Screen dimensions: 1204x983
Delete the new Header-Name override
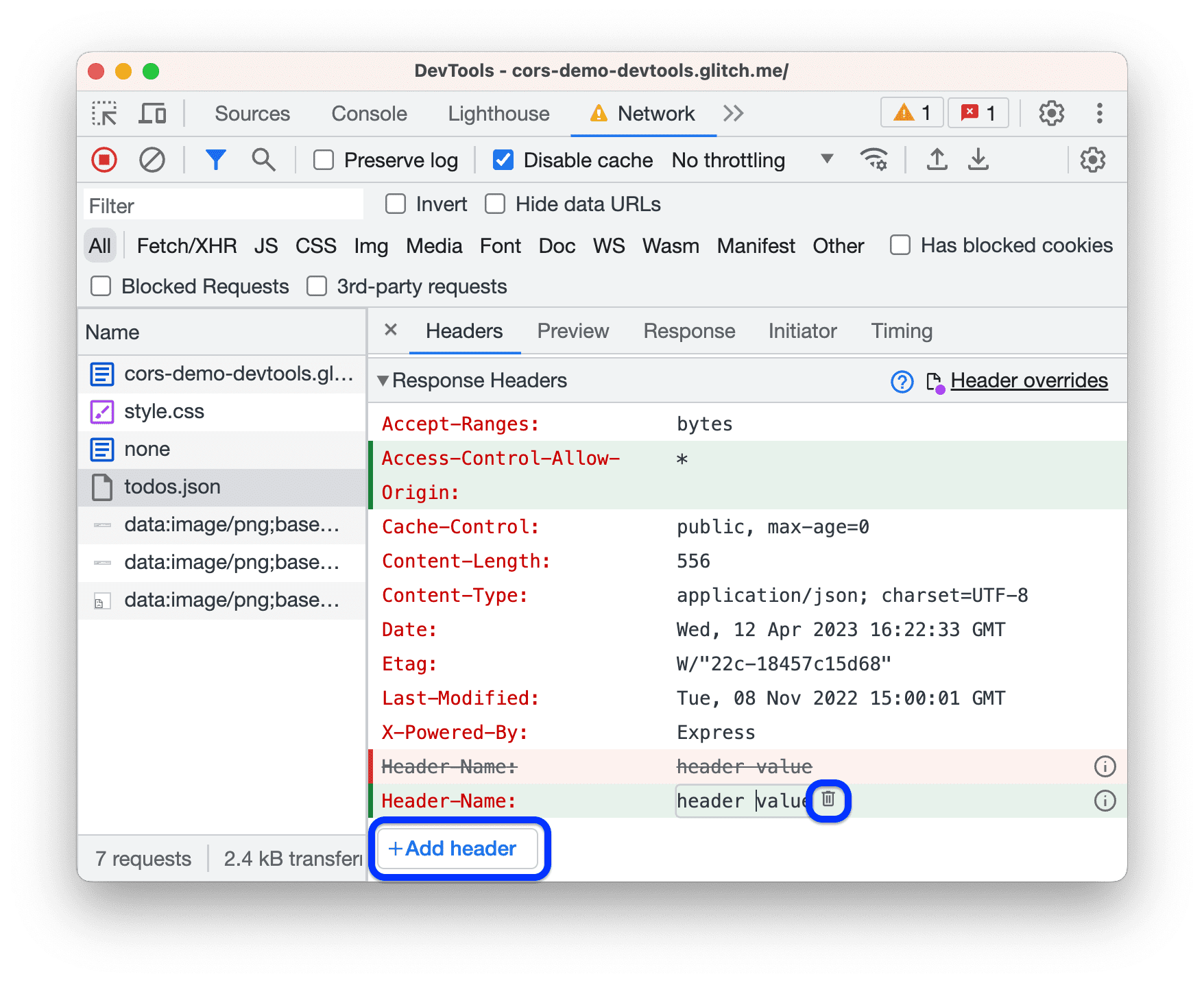pos(828,801)
